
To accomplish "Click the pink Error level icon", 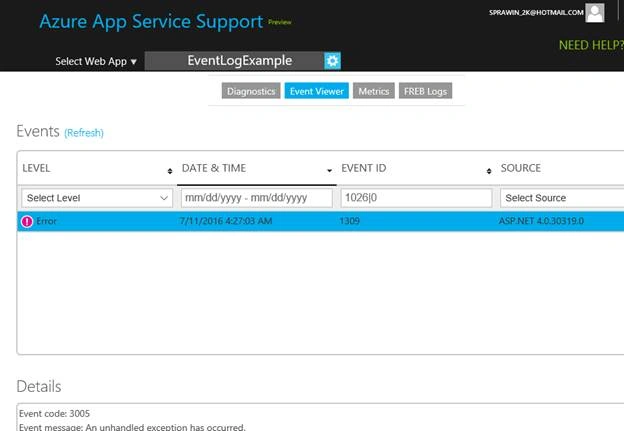I will click(x=27, y=221).
